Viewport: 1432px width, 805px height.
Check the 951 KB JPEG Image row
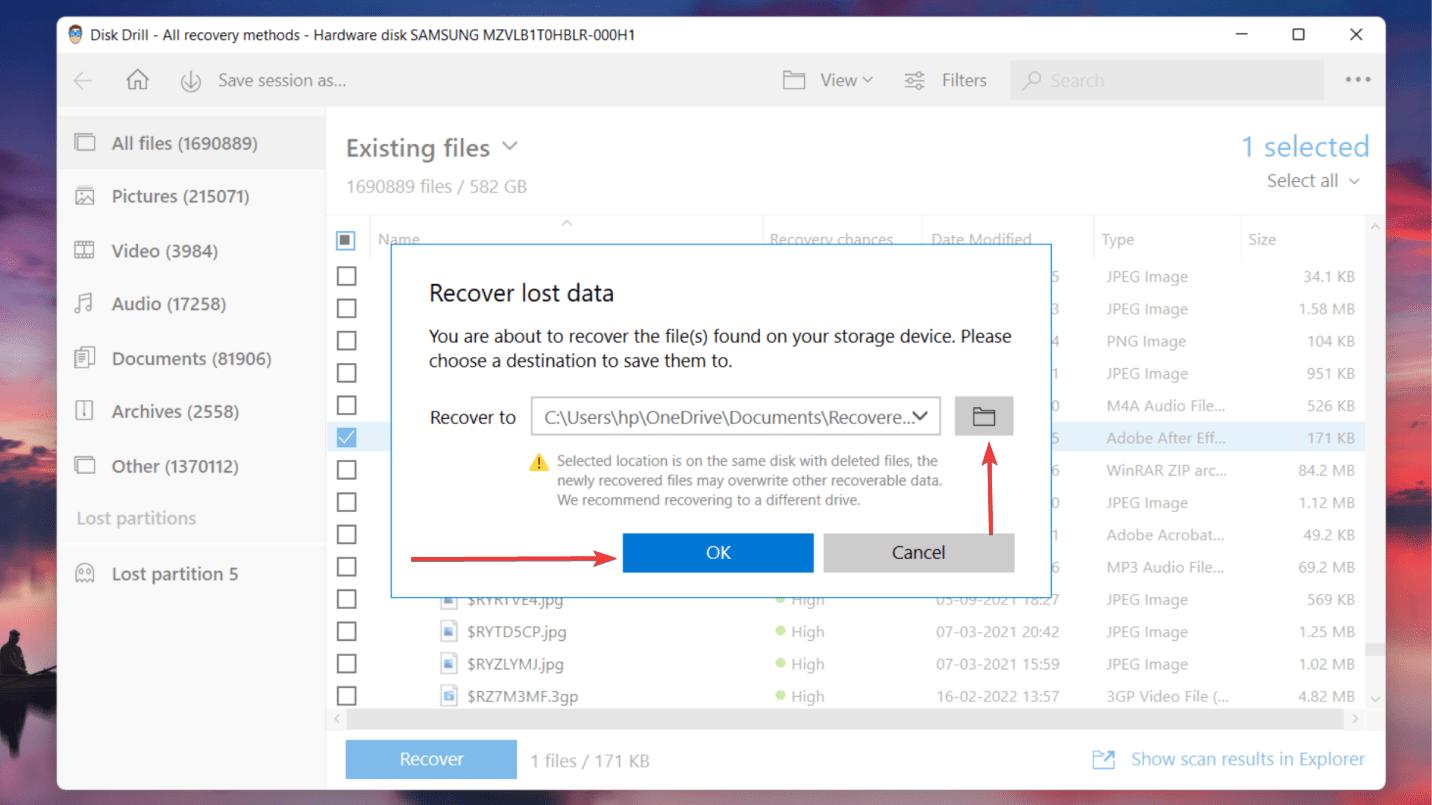[x=346, y=373]
